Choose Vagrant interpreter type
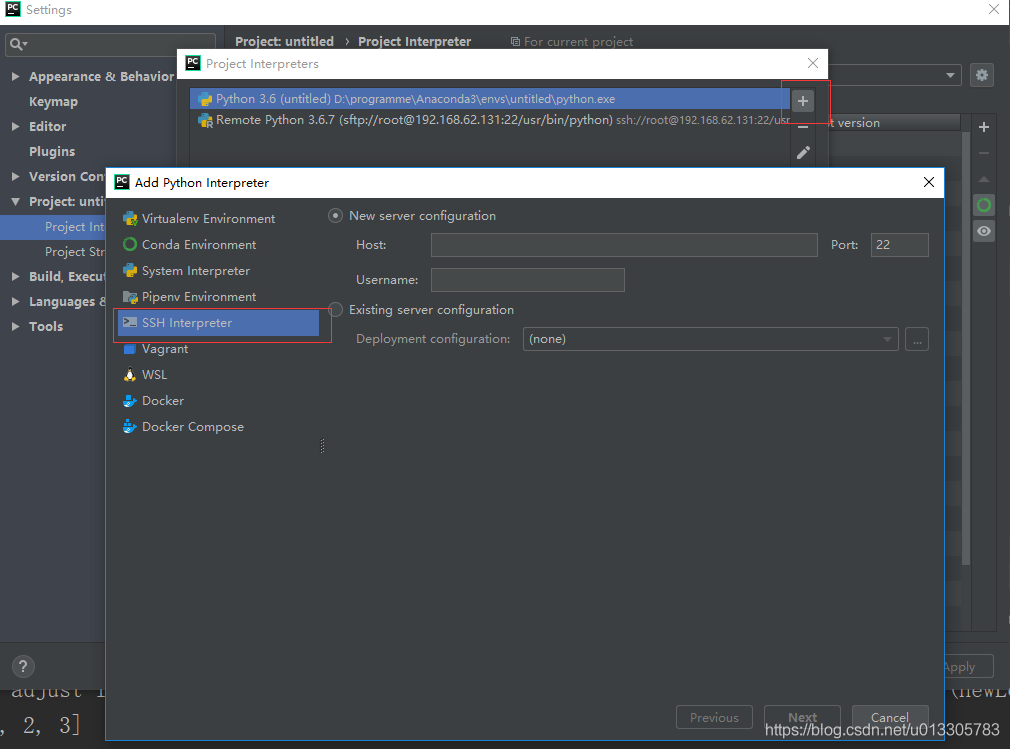 (155, 349)
